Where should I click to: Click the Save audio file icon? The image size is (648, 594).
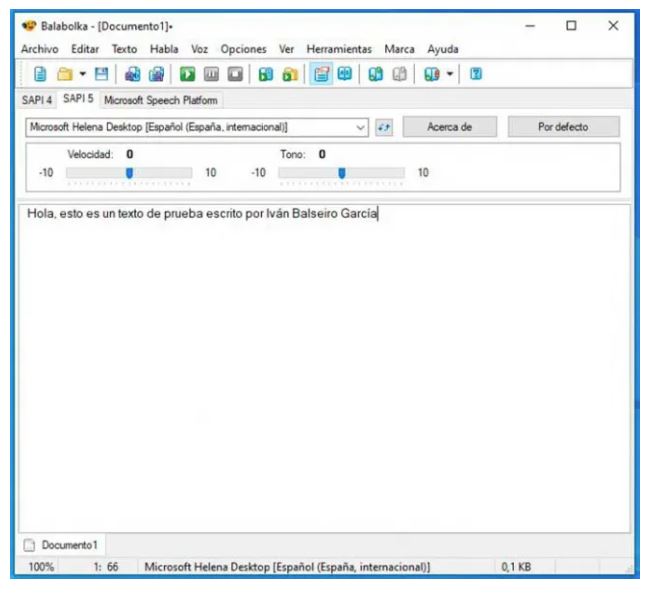133,74
